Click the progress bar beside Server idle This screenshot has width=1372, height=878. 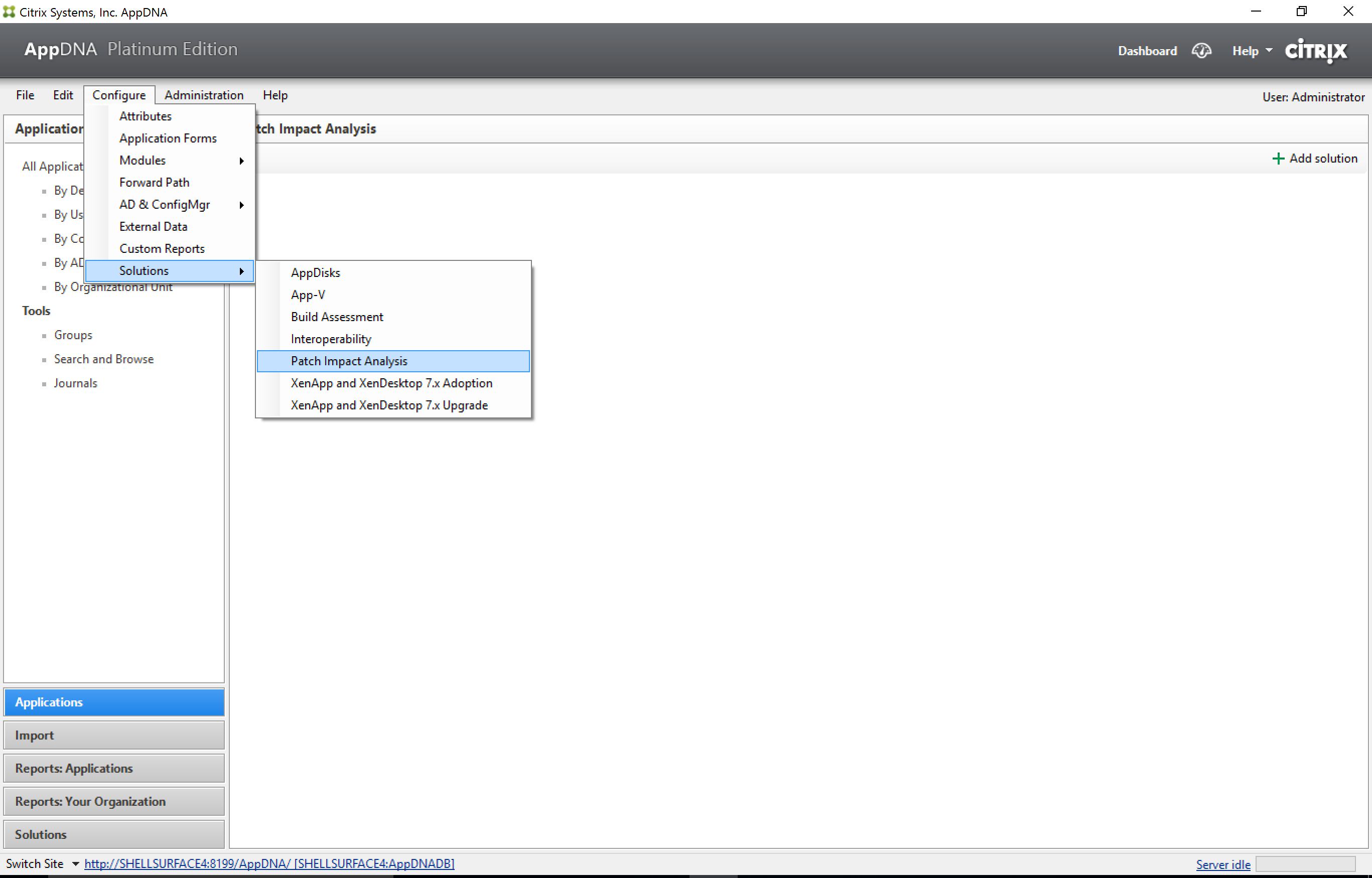tap(1305, 864)
